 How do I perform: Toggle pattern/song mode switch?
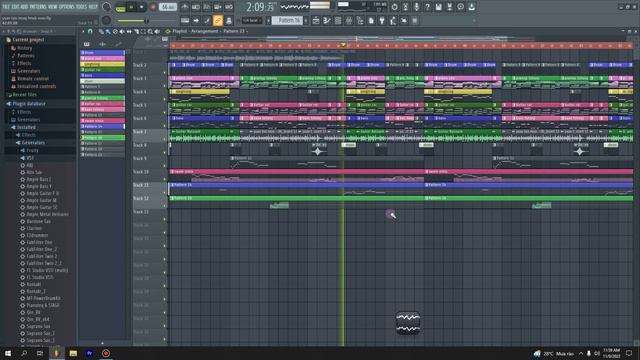pyautogui.click(x=120, y=7)
